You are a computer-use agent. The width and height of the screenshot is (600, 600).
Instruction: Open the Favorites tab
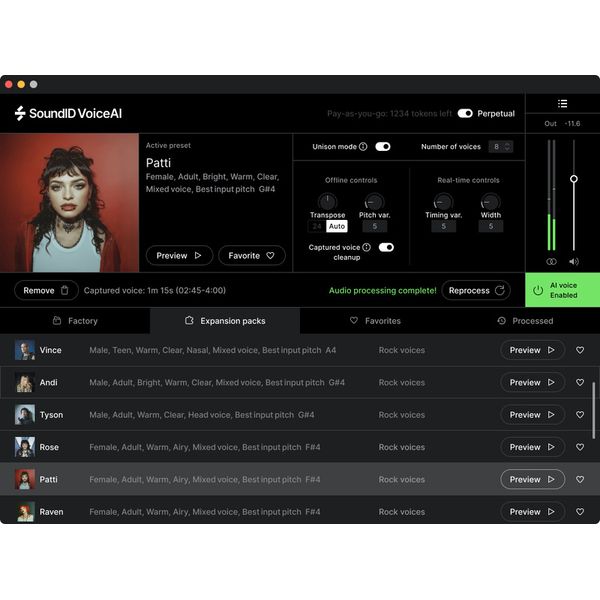(x=375, y=321)
